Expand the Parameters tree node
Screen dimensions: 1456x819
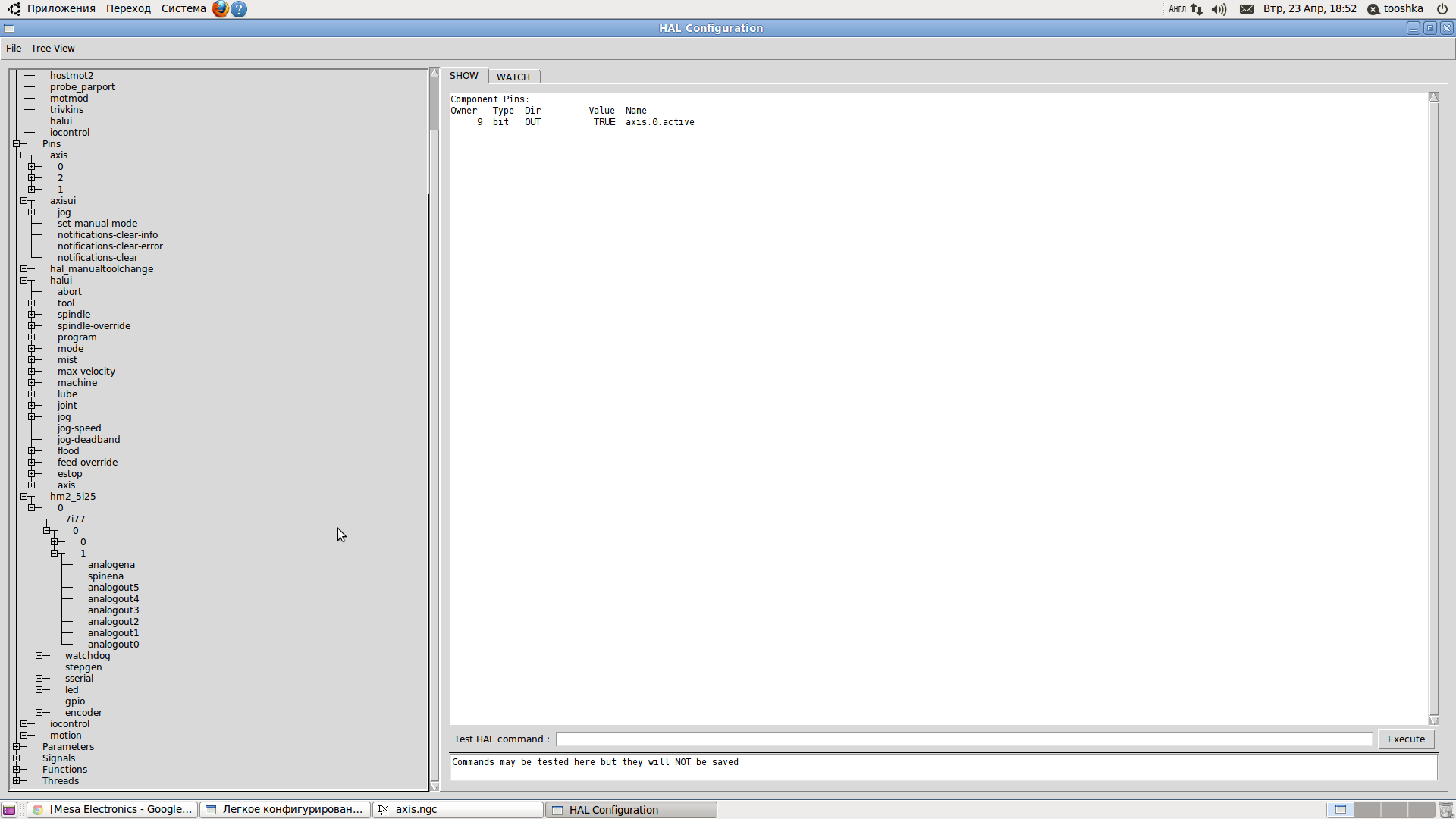(x=17, y=747)
